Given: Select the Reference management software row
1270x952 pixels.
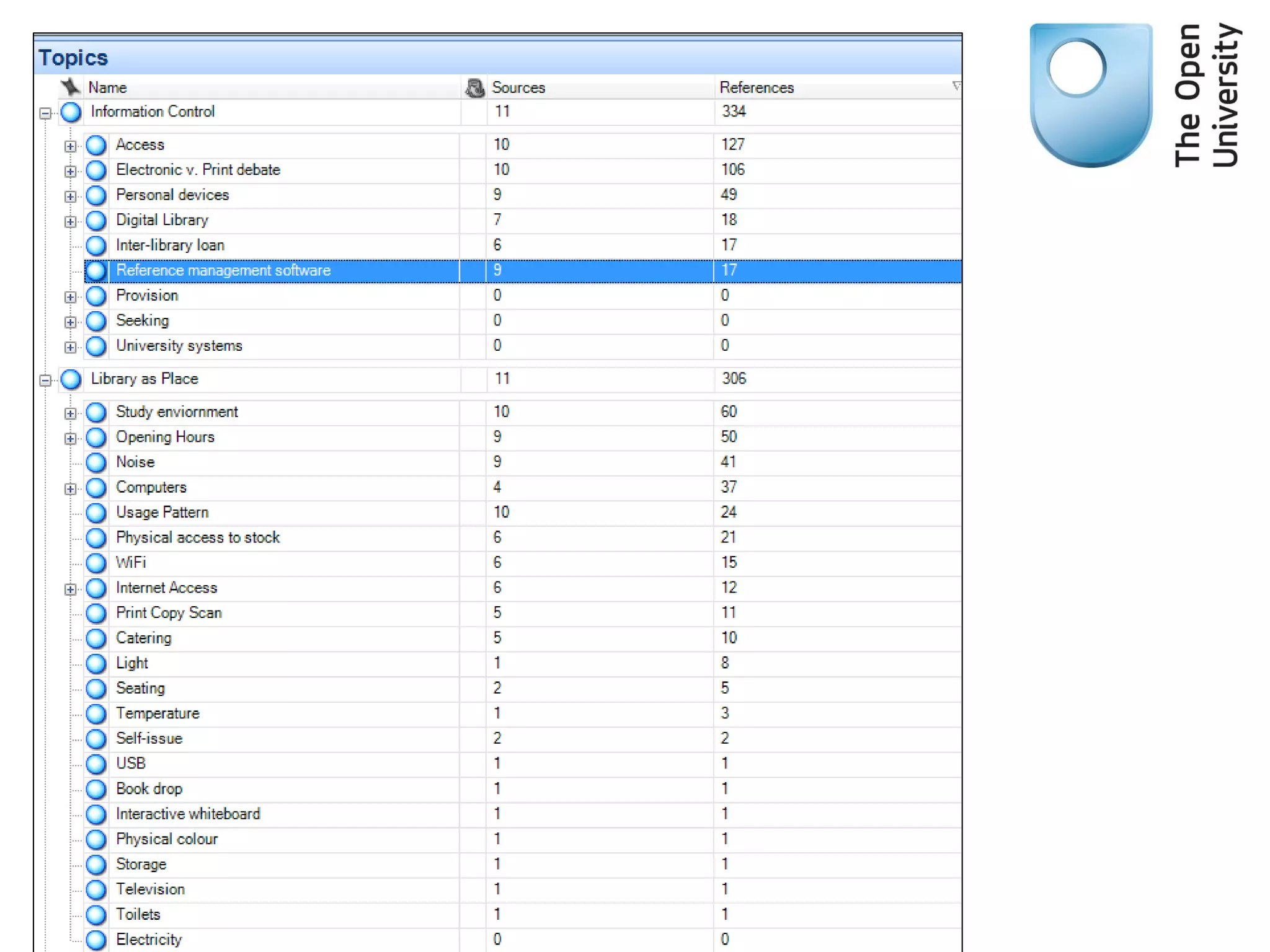Looking at the screenshot, I should [x=223, y=271].
